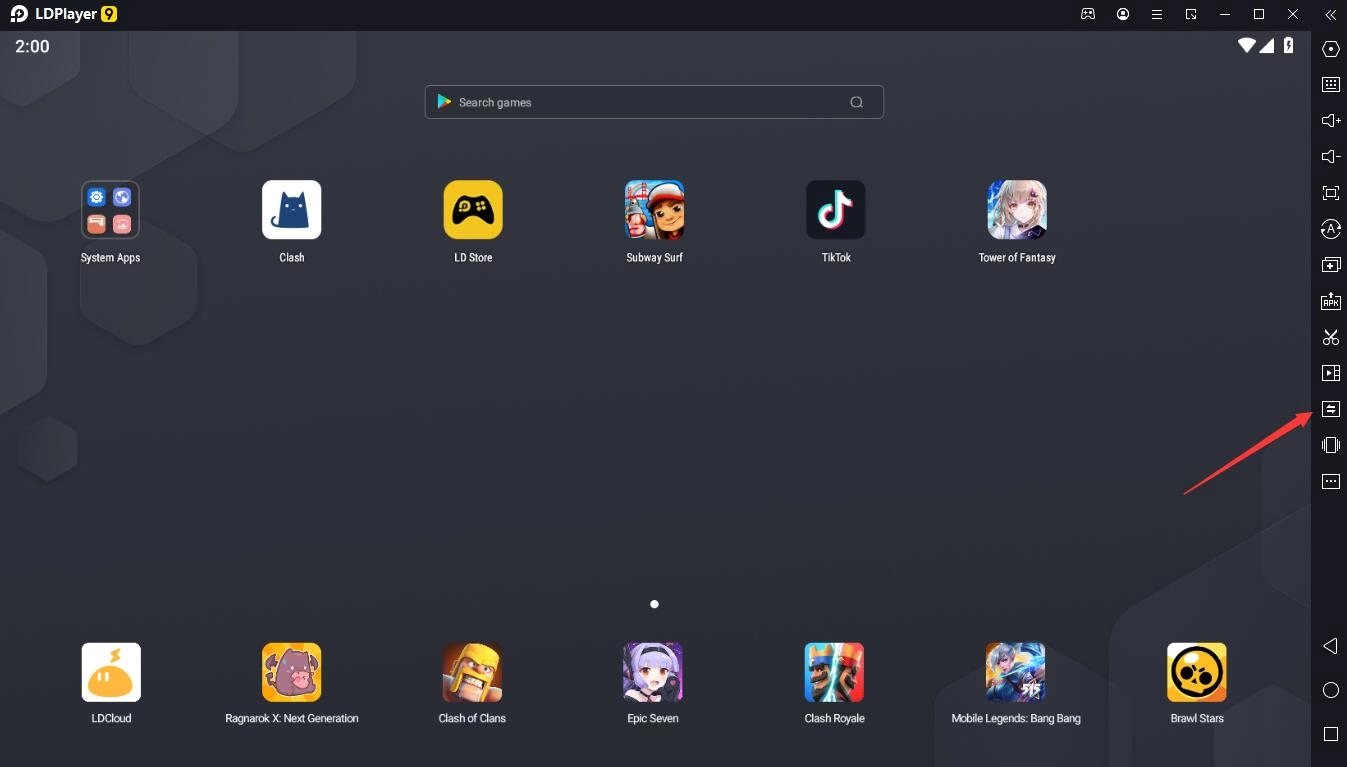Open the System Apps folder
Screen dimensions: 1347x767
110,210
